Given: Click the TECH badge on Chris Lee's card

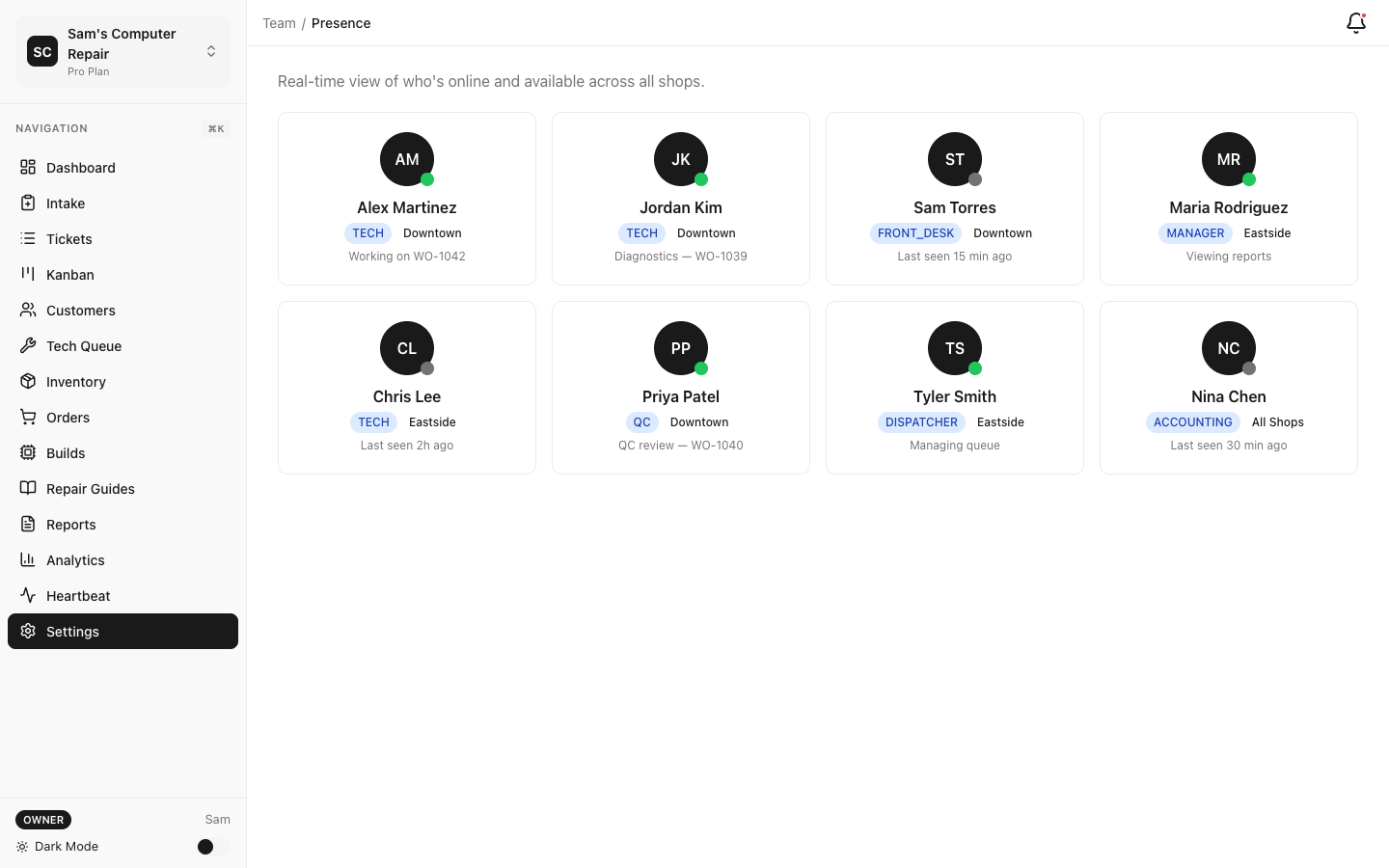Looking at the screenshot, I should (x=373, y=422).
